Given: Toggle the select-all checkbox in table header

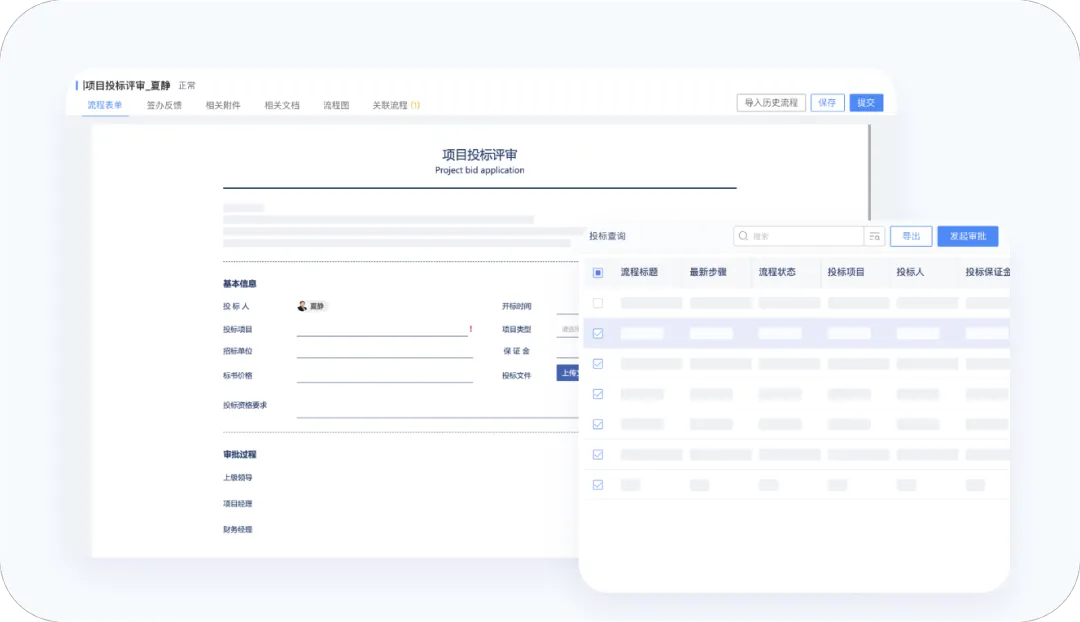Looking at the screenshot, I should click(x=598, y=272).
